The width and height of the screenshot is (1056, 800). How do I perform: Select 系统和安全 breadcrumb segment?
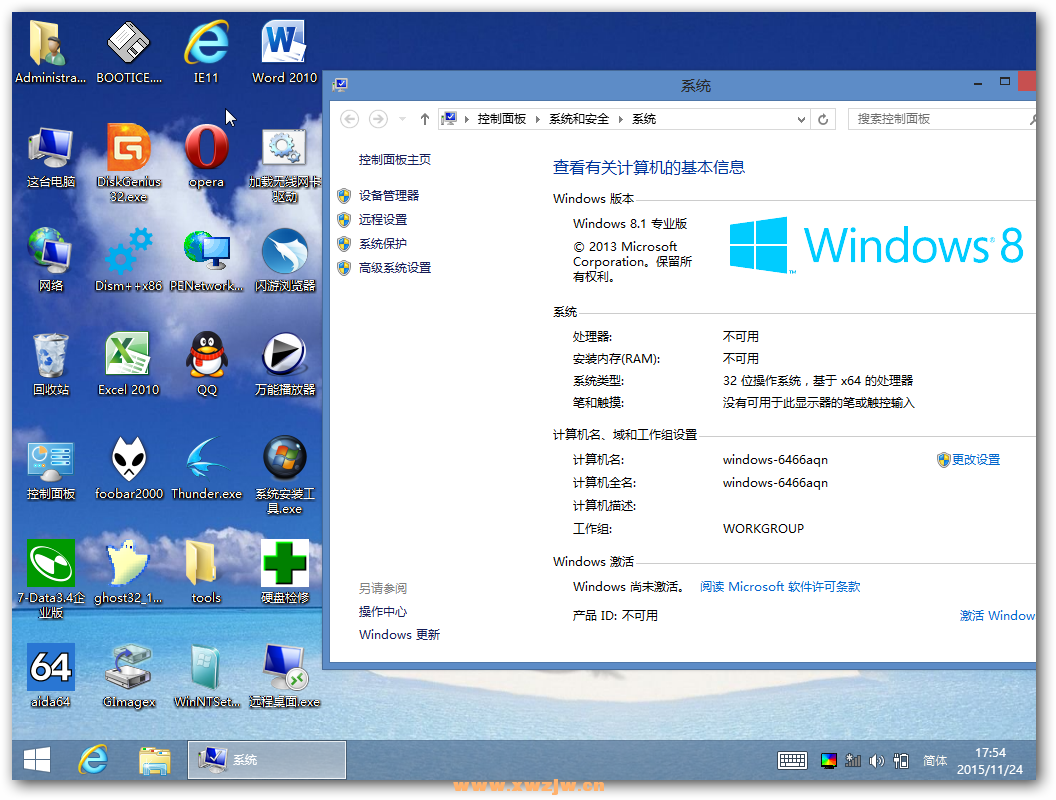[579, 119]
